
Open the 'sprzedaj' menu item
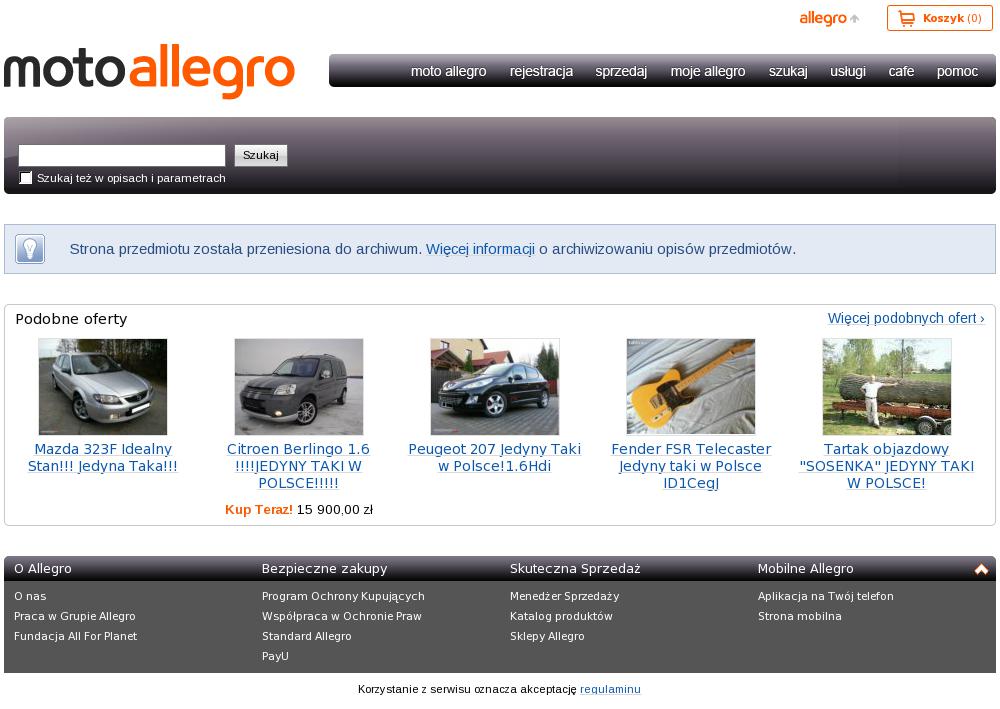pos(621,71)
